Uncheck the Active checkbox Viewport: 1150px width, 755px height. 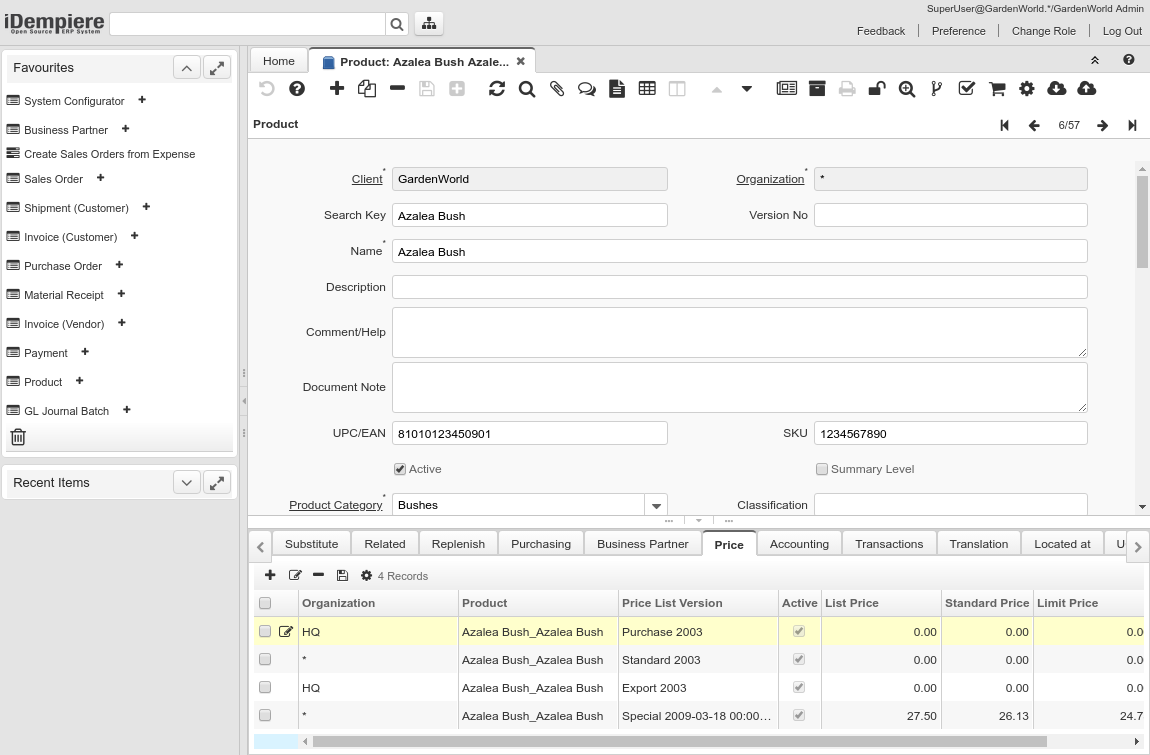pos(400,469)
